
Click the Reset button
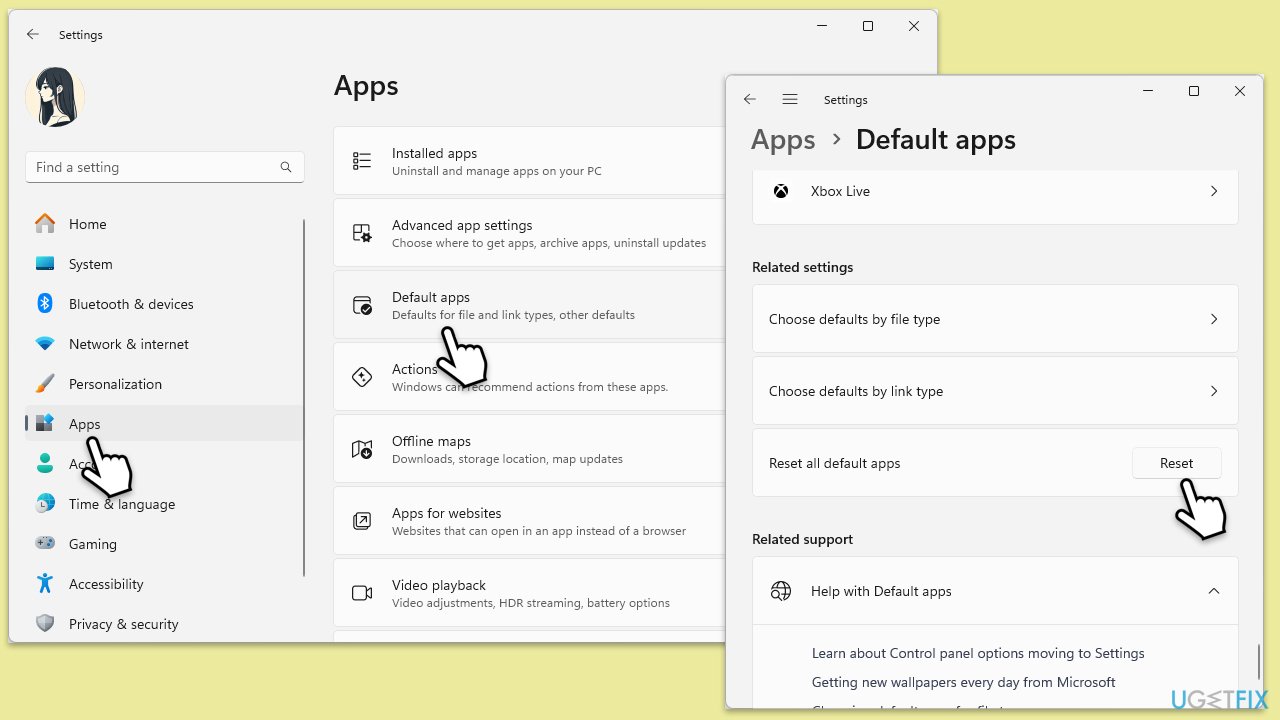(x=1176, y=463)
